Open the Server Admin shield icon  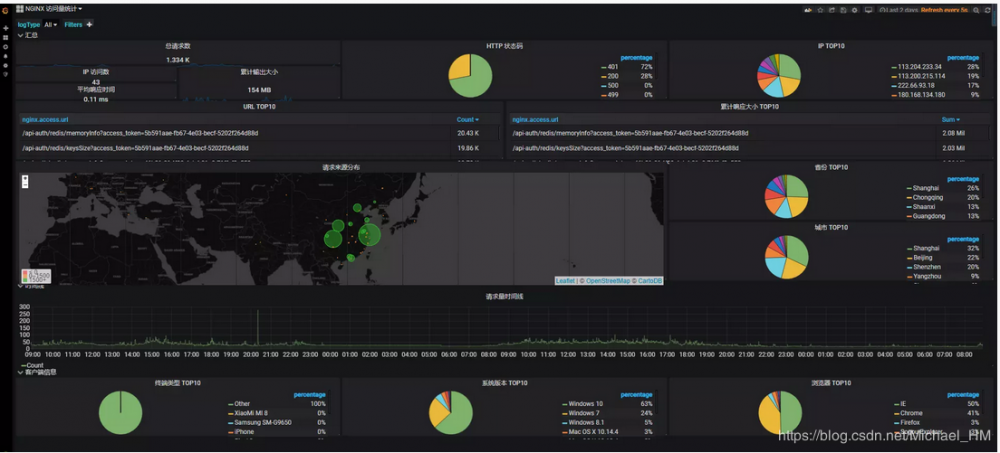click(x=6, y=74)
